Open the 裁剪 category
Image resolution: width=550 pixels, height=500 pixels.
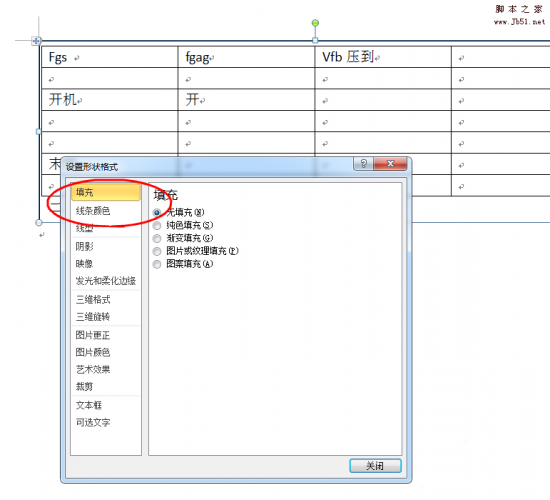[x=106, y=387]
